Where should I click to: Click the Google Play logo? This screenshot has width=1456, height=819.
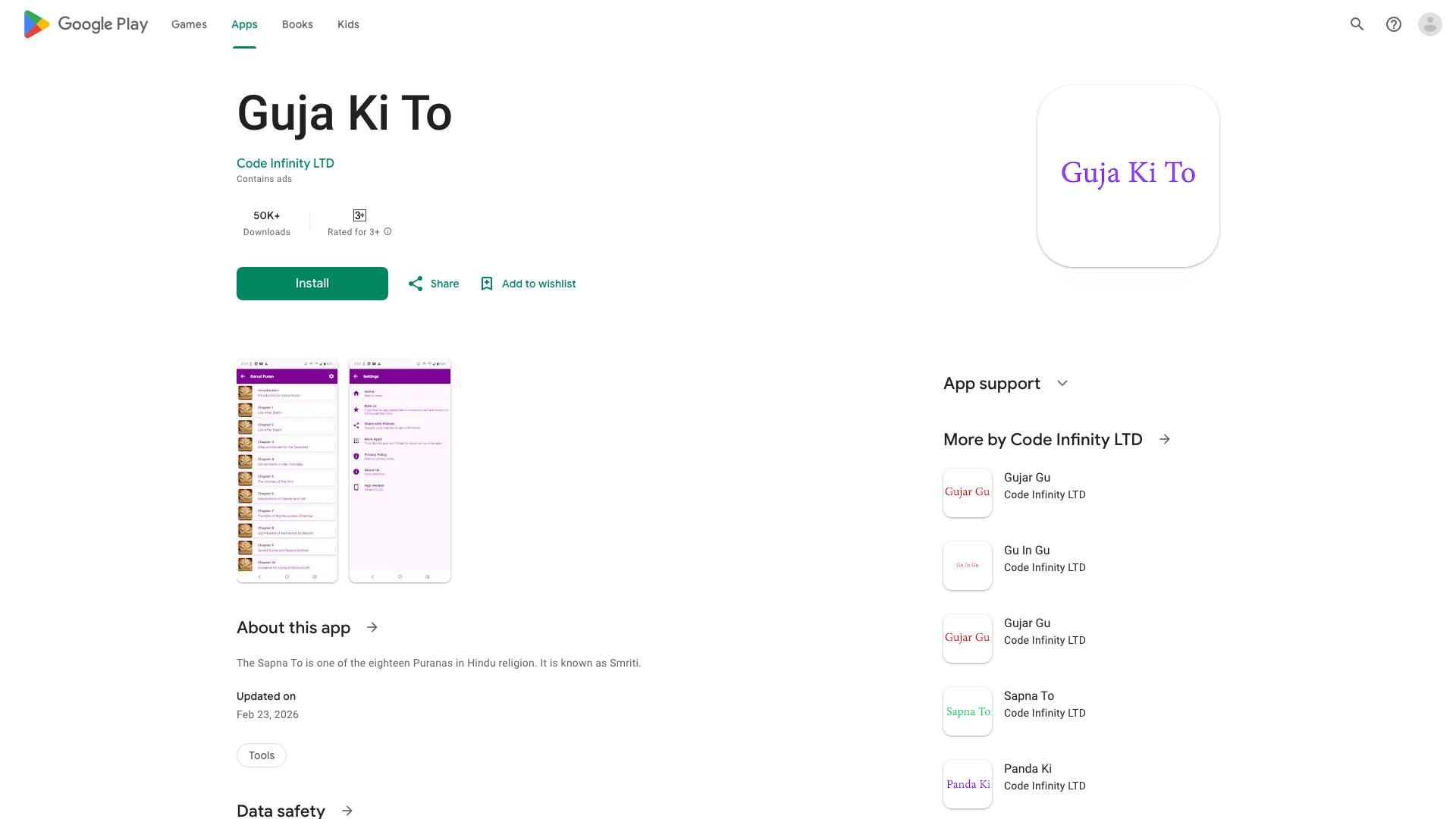pyautogui.click(x=86, y=24)
